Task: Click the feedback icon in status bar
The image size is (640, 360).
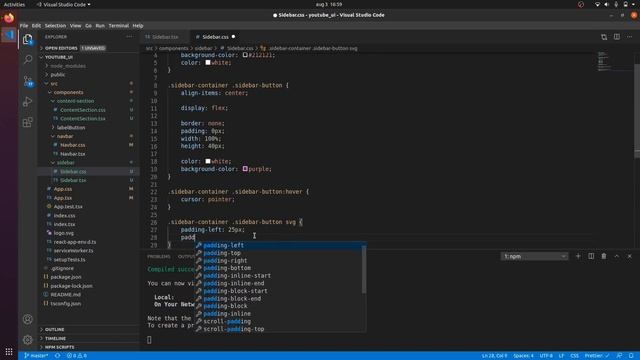Action: coord(619,356)
